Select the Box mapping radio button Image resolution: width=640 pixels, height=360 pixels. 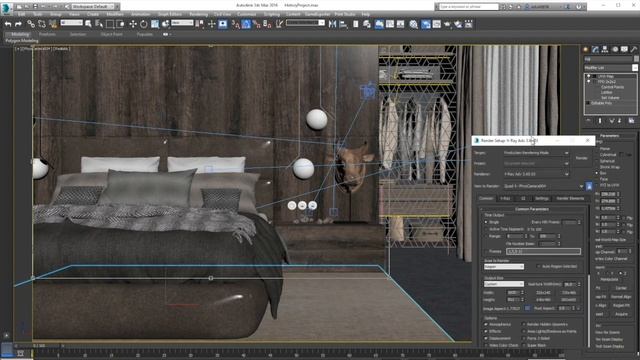click(597, 173)
